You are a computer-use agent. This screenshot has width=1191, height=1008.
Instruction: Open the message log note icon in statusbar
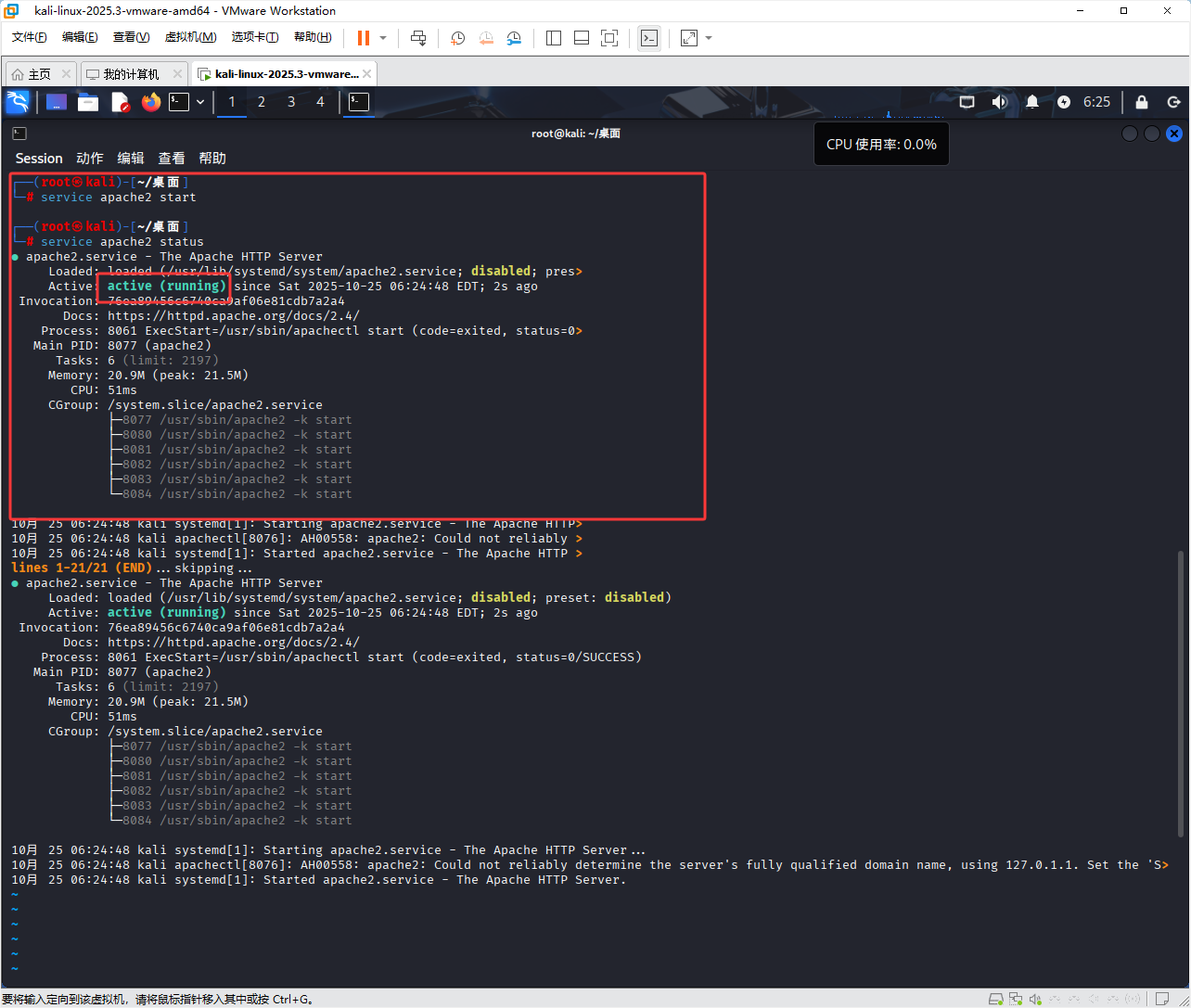click(1164, 999)
